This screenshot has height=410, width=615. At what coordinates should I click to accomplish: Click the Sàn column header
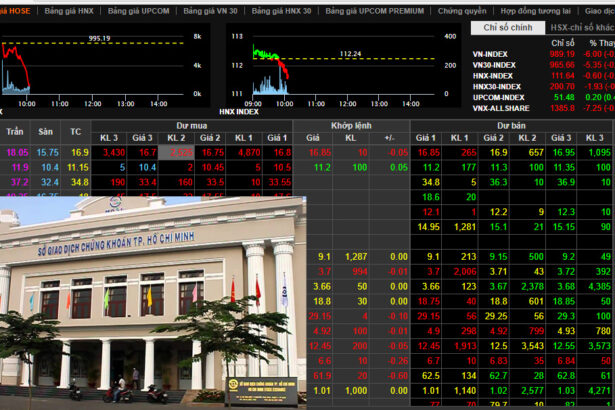coord(45,132)
